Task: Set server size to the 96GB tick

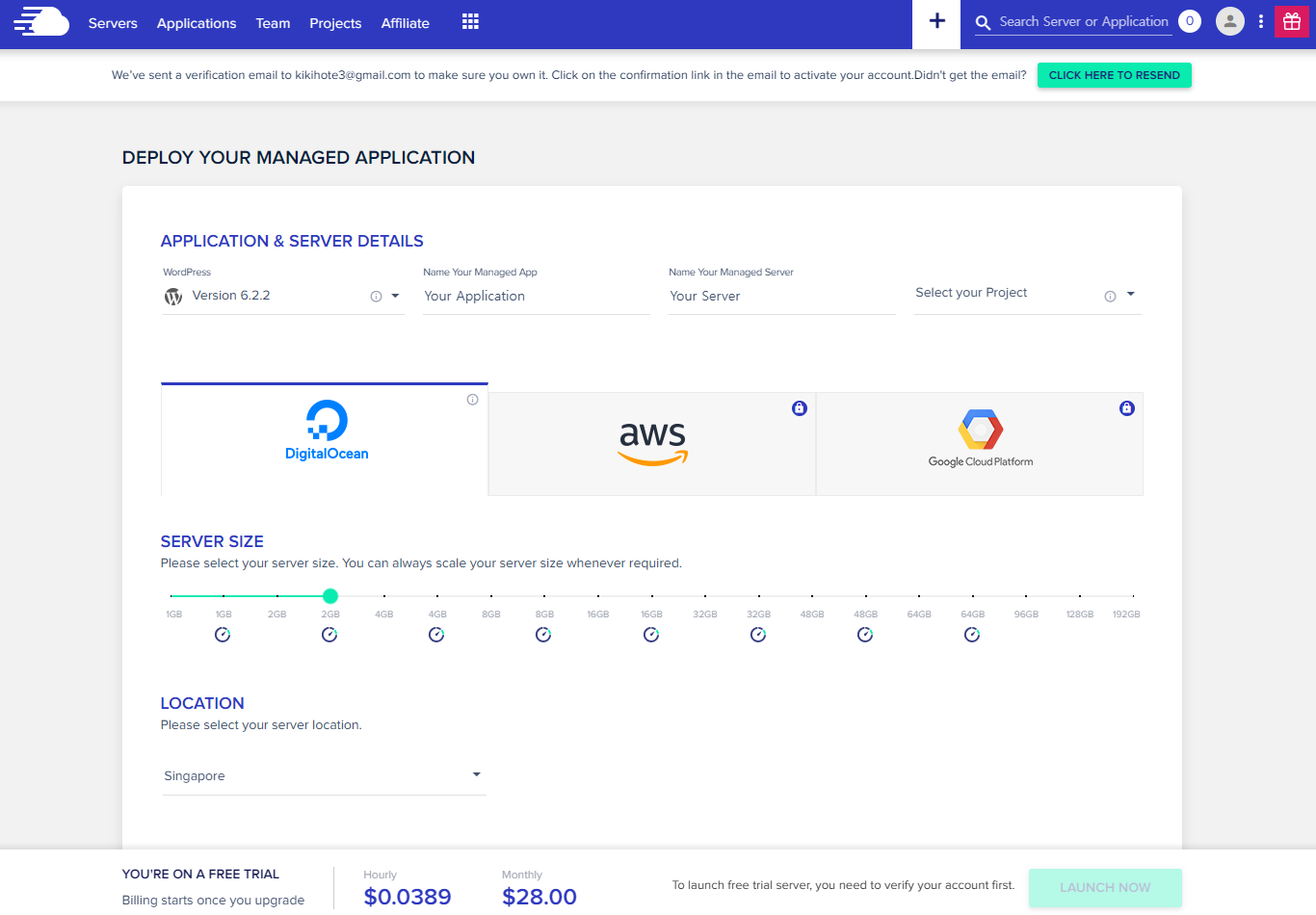Action: [x=1026, y=596]
